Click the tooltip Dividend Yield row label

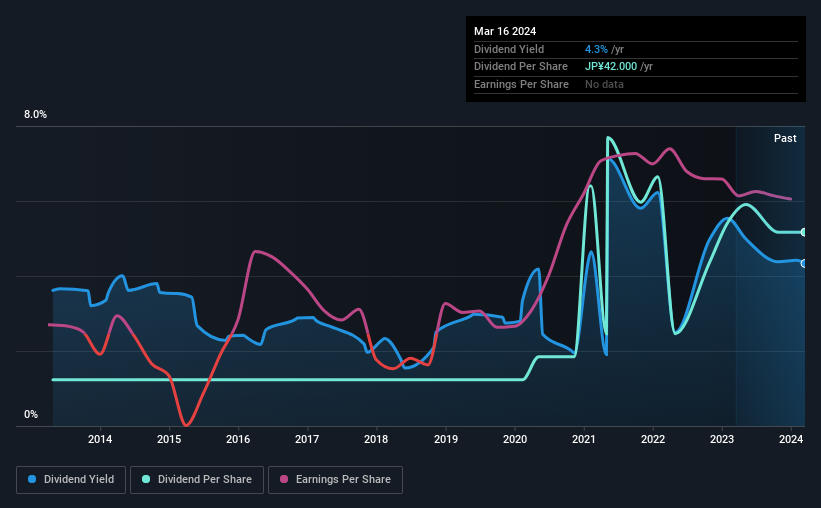[x=509, y=49]
